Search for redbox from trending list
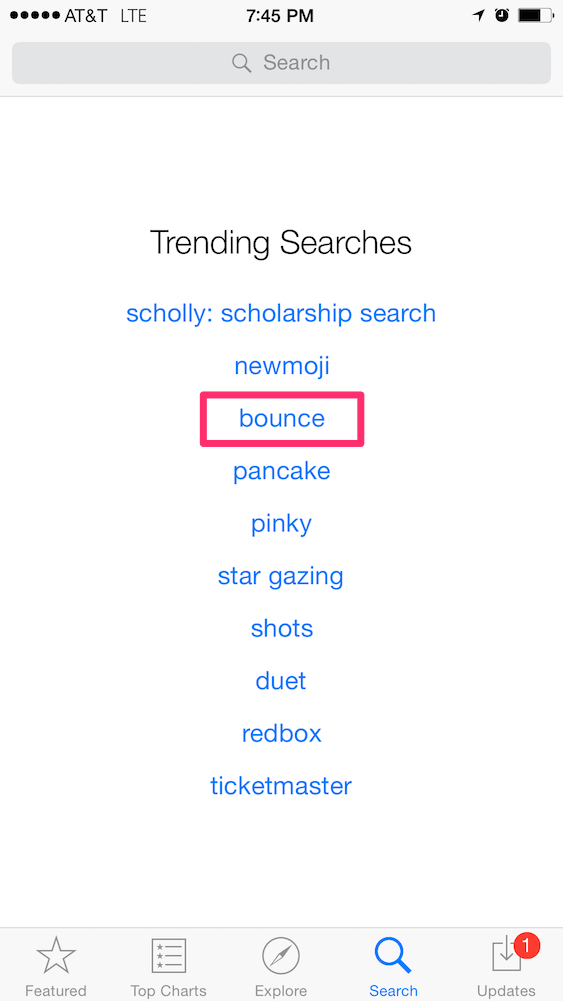 282,734
